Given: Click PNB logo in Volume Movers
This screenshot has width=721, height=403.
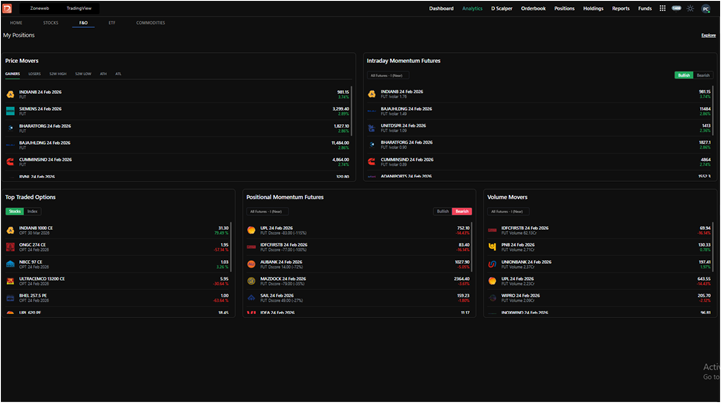Looking at the screenshot, I should [x=492, y=247].
